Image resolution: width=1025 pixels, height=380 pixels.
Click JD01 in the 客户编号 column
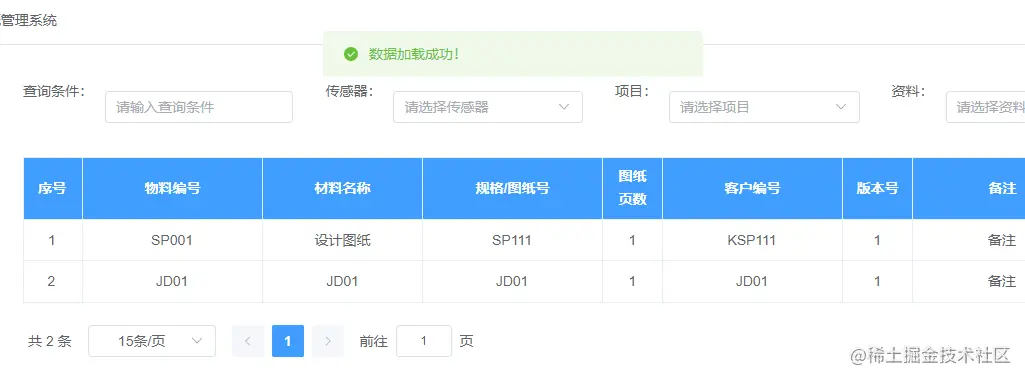(x=752, y=281)
